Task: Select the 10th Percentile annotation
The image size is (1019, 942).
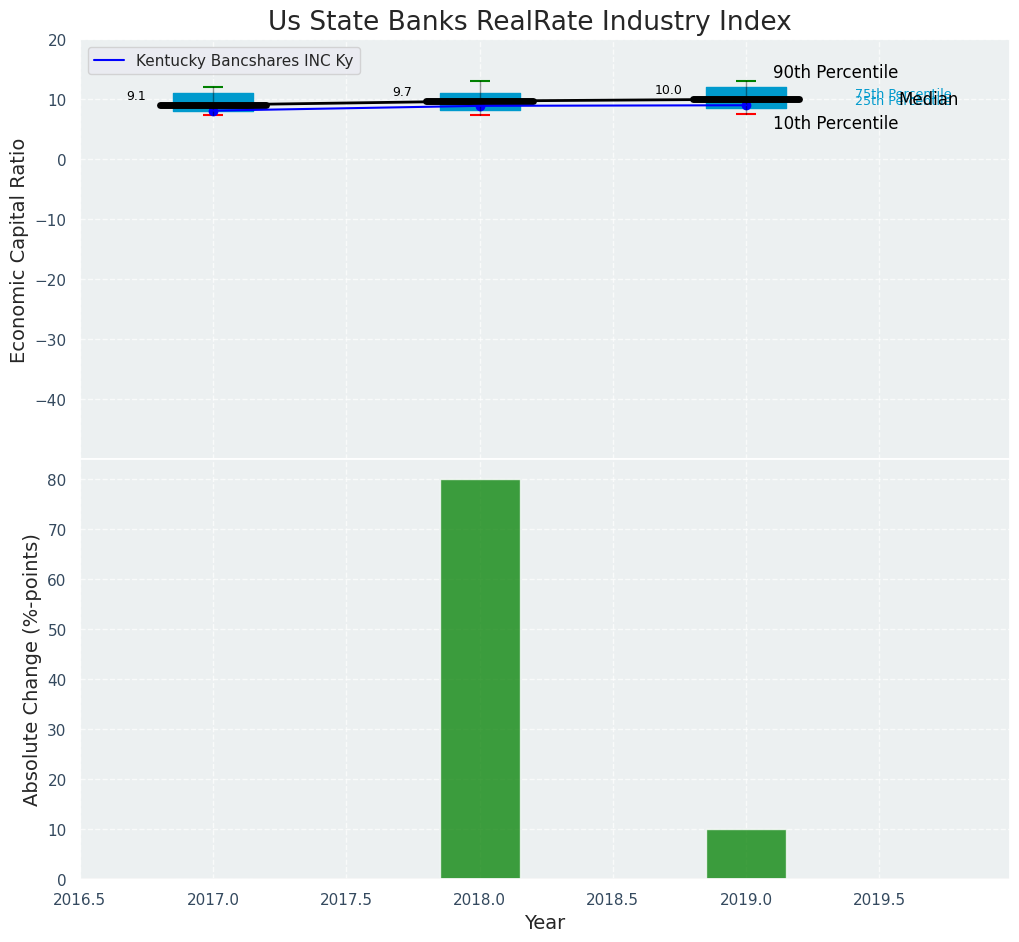Action: click(835, 123)
